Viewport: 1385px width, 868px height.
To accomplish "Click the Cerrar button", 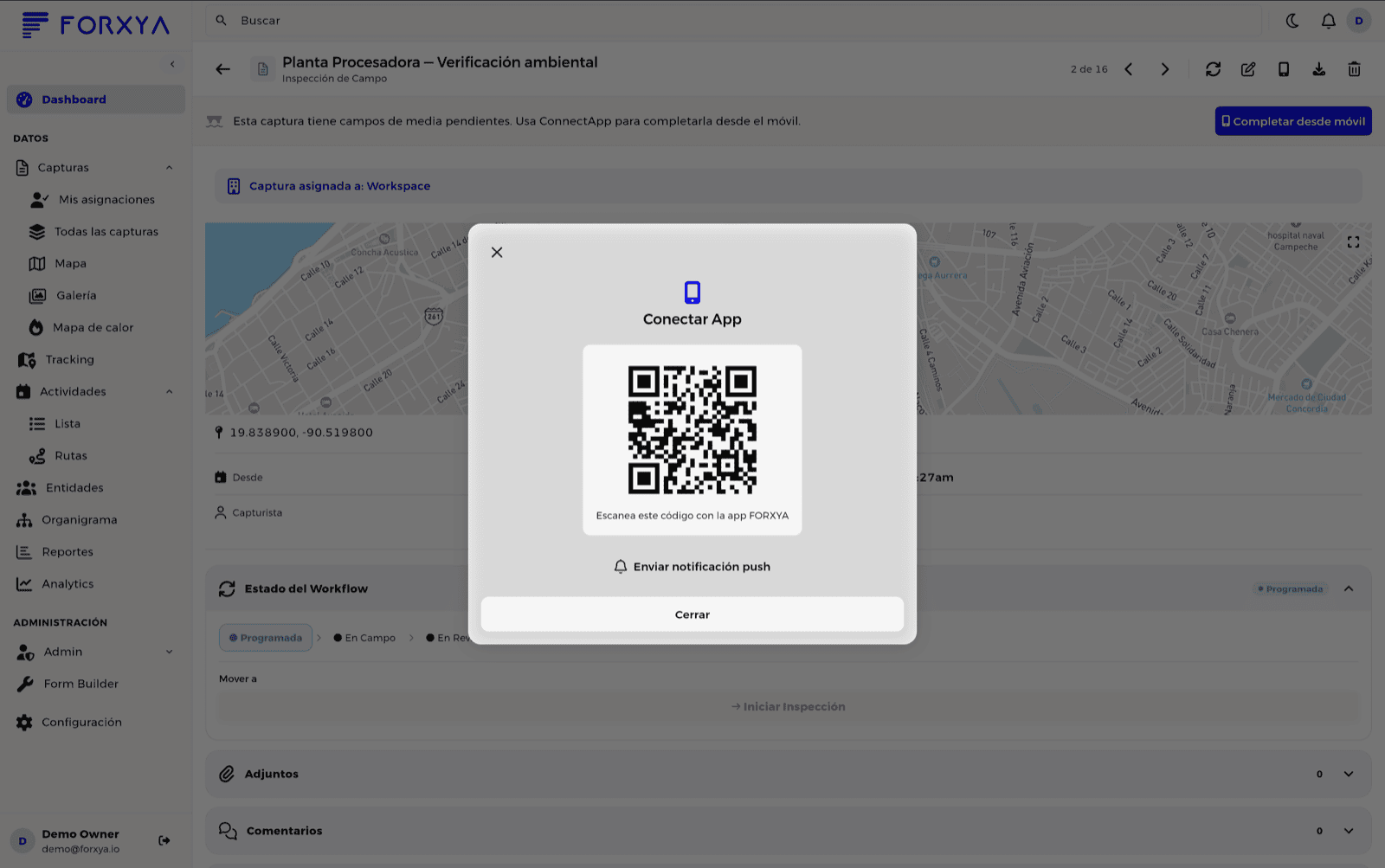I will point(692,614).
